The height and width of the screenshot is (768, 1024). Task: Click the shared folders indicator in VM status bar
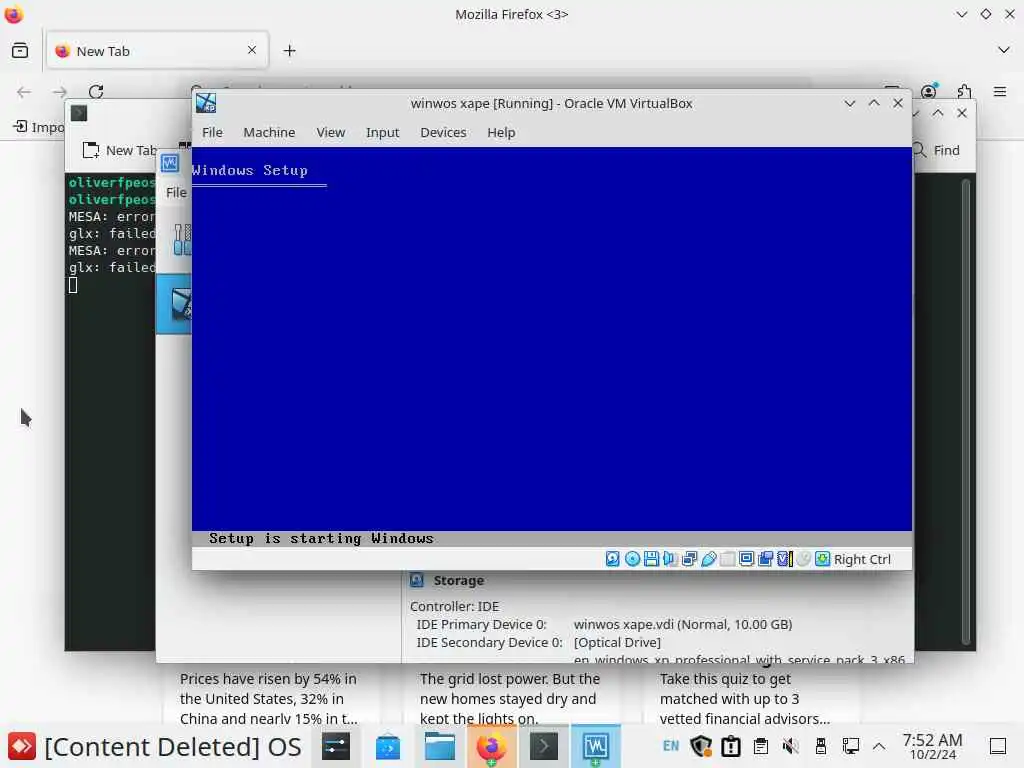728,559
